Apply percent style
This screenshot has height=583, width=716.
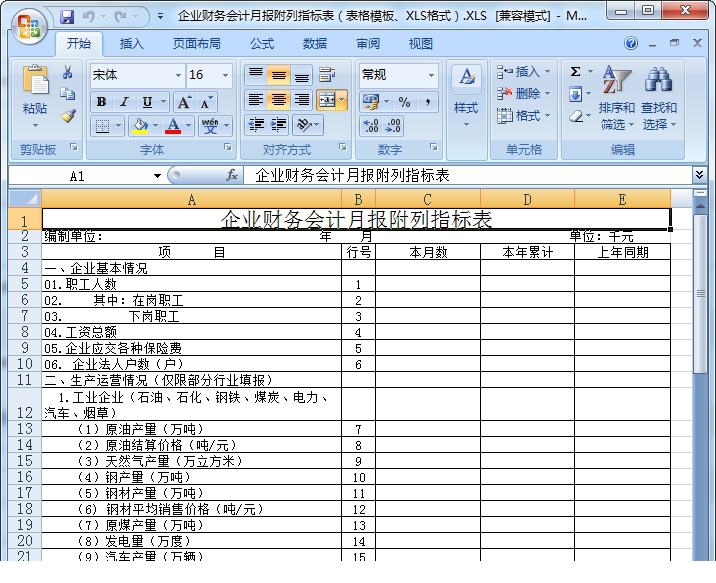pyautogui.click(x=405, y=102)
